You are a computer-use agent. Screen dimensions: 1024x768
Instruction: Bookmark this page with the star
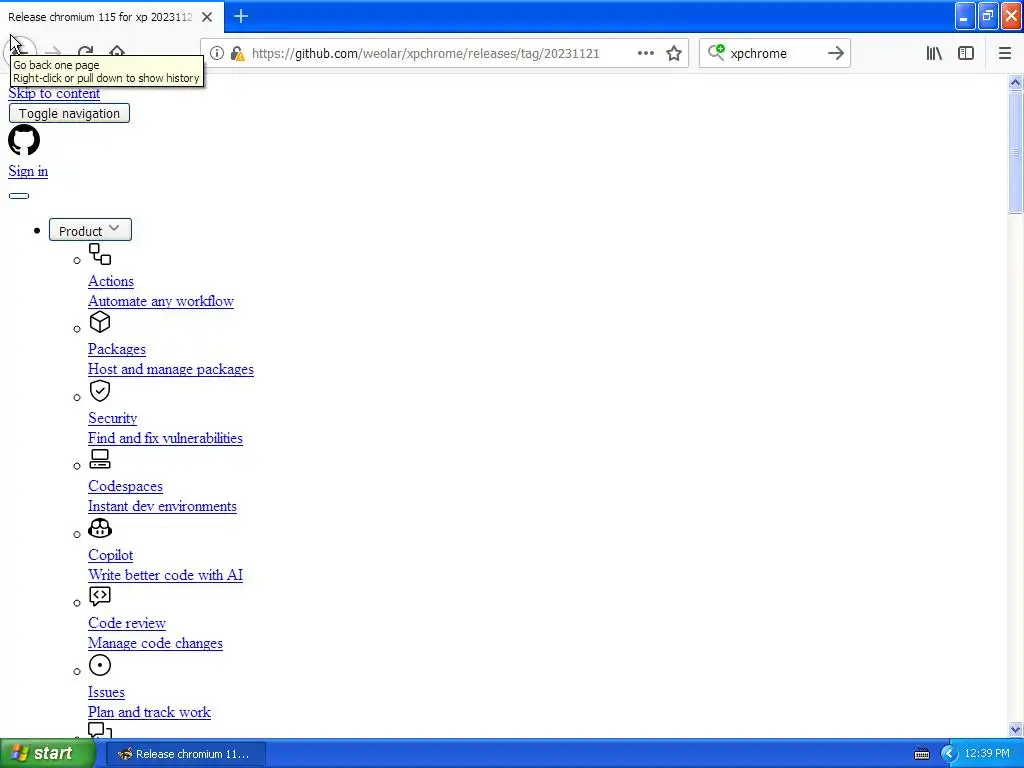pyautogui.click(x=674, y=54)
